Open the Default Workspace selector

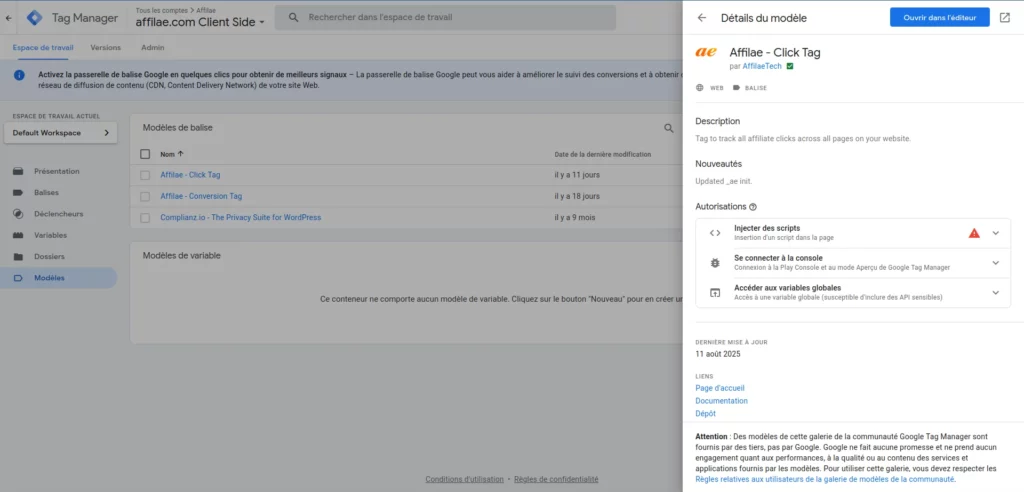(x=60, y=133)
